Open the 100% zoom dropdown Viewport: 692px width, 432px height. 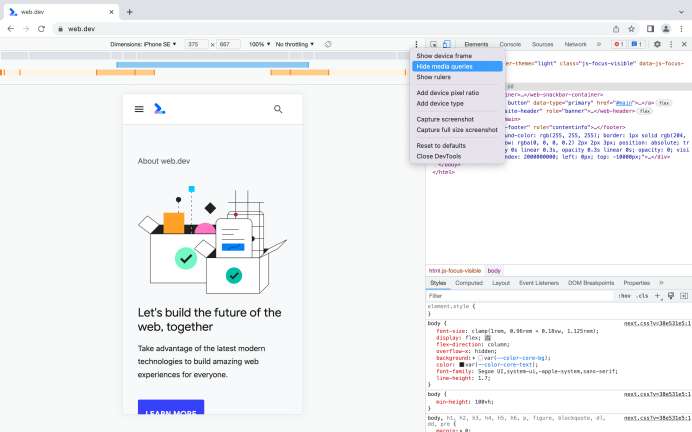coord(260,44)
